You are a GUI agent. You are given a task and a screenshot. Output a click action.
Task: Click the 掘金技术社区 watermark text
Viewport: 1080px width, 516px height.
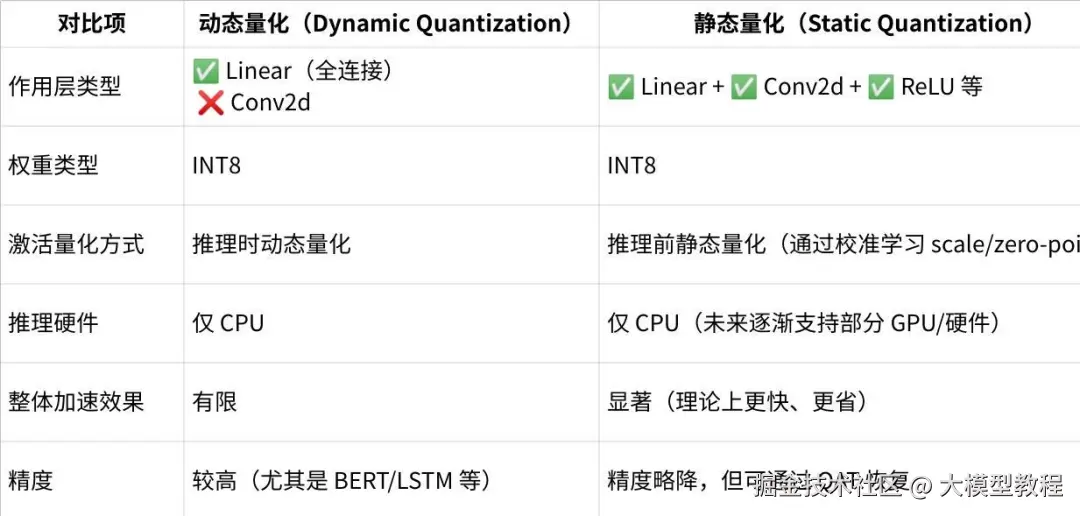click(x=828, y=487)
